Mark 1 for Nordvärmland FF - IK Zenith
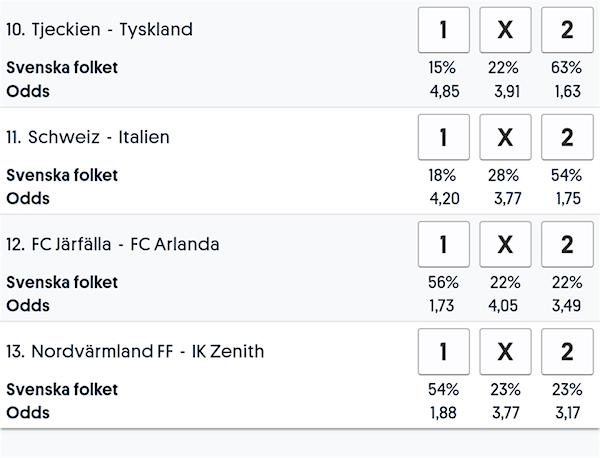Image resolution: width=600 pixels, height=458 pixels. (443, 351)
